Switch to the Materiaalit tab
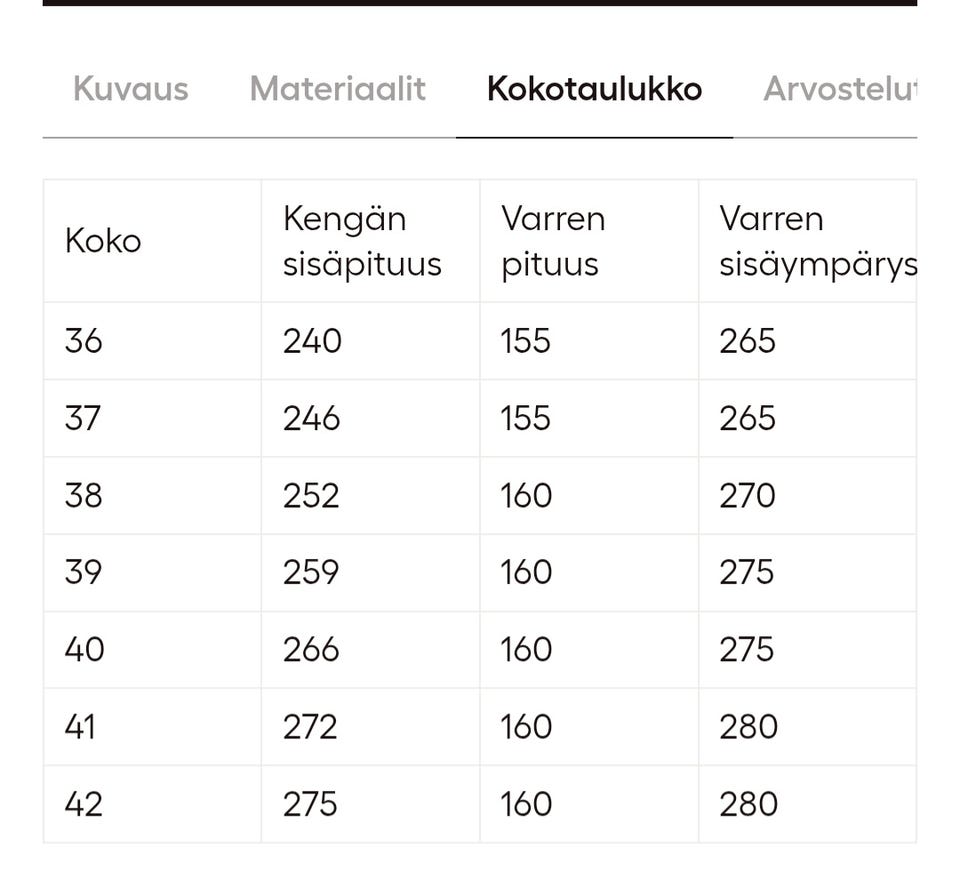Screen dimensions: 960x886 [337, 89]
